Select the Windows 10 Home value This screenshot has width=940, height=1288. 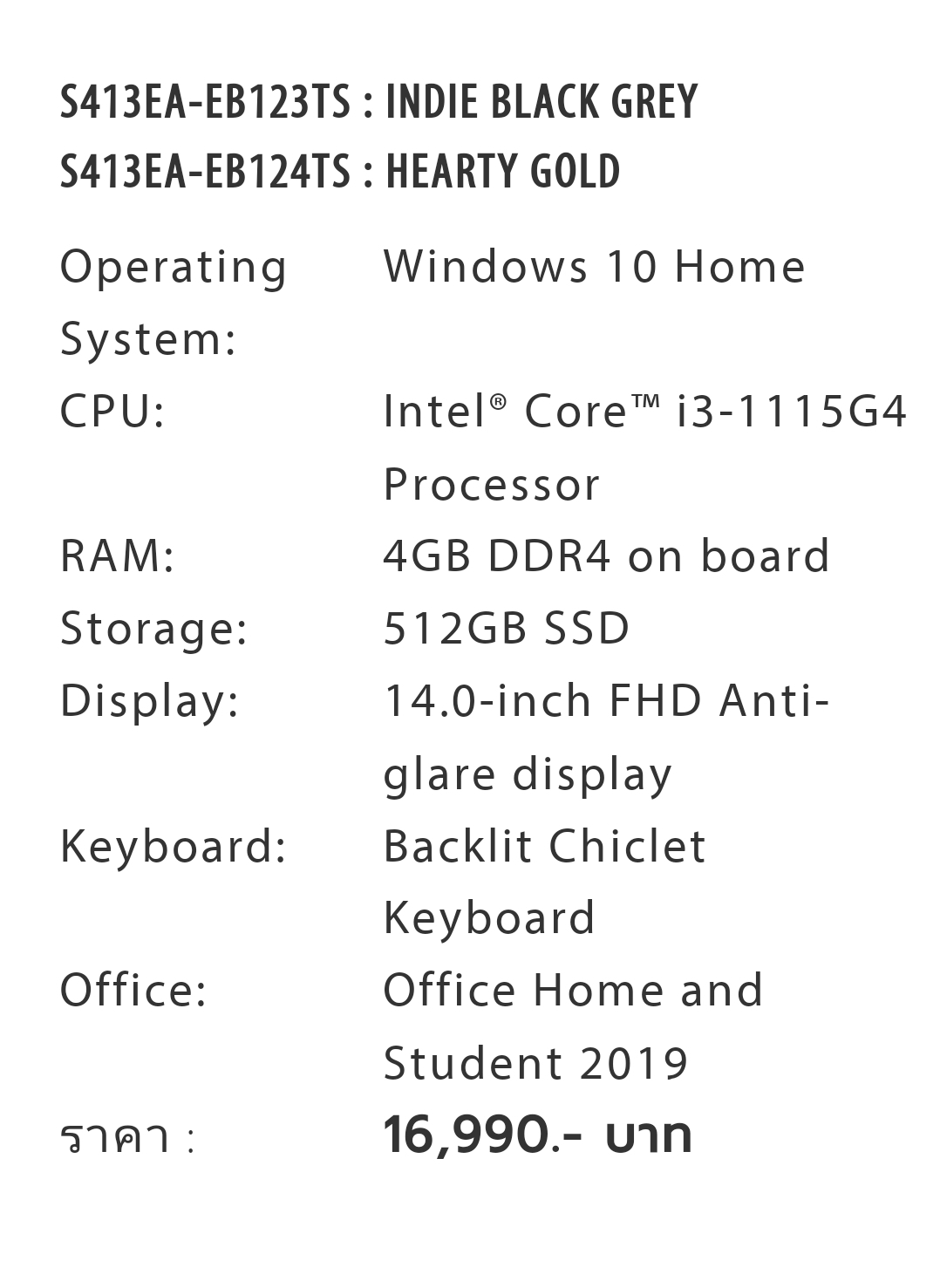[594, 266]
